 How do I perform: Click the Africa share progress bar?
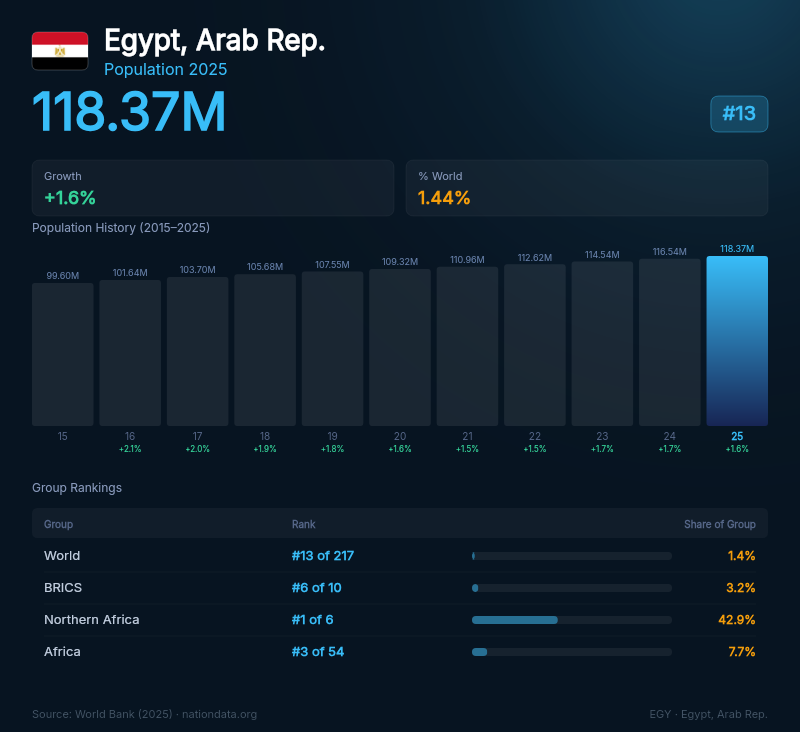point(571,652)
